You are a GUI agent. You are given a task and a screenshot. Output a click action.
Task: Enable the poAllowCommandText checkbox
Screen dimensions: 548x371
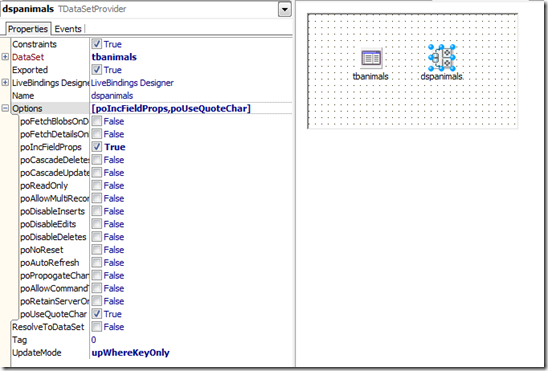point(97,288)
